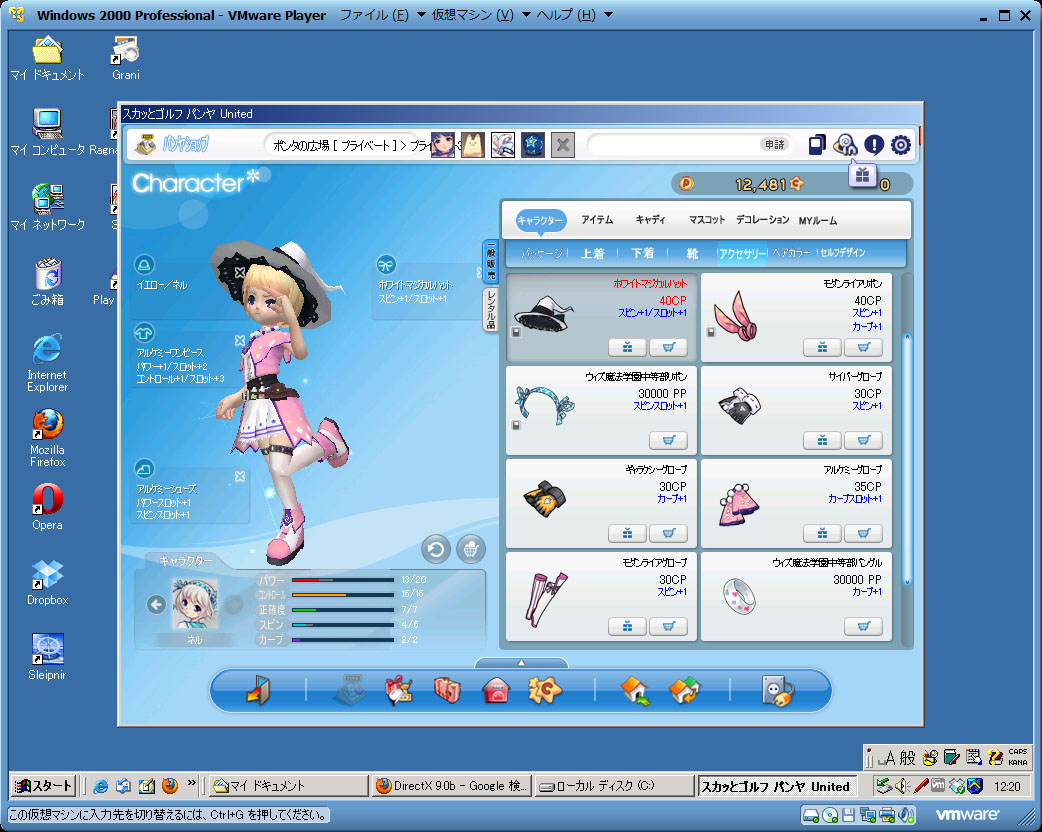1042x832 pixels.
Task: Click the スピン stat bar
Action: 342,625
